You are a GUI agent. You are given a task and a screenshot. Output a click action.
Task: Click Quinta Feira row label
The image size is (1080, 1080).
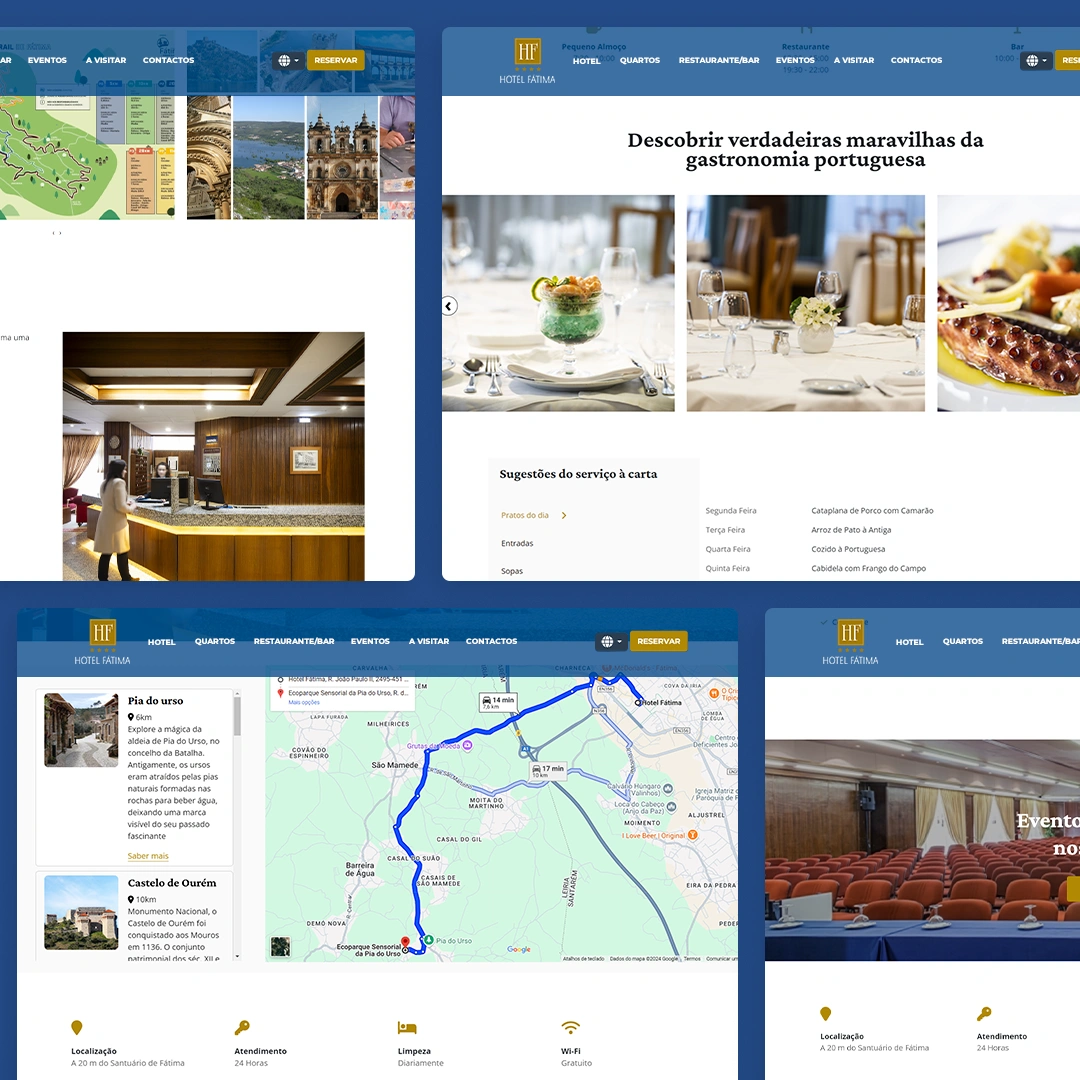[727, 569]
